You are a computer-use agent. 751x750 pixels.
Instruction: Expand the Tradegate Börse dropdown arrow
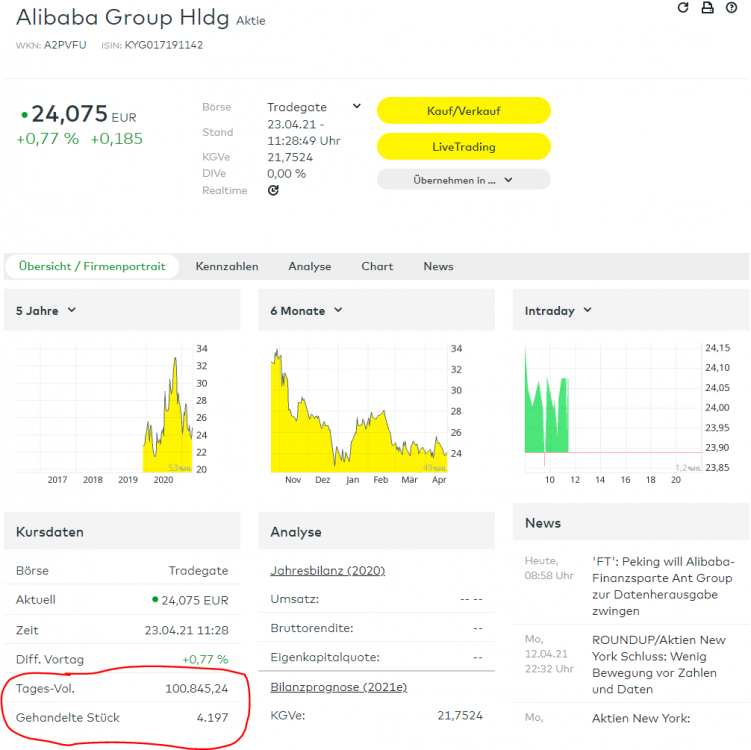click(356, 106)
